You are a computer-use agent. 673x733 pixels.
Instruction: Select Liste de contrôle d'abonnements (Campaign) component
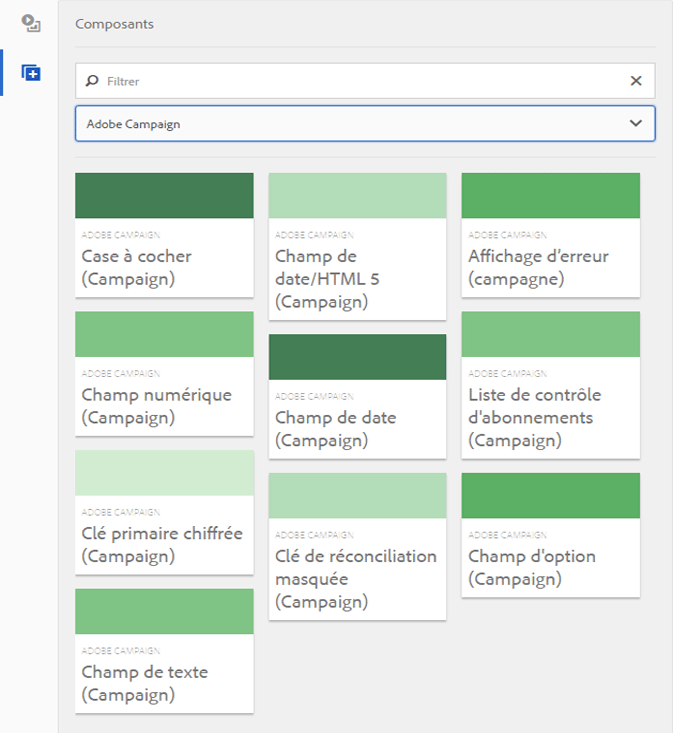(551, 385)
